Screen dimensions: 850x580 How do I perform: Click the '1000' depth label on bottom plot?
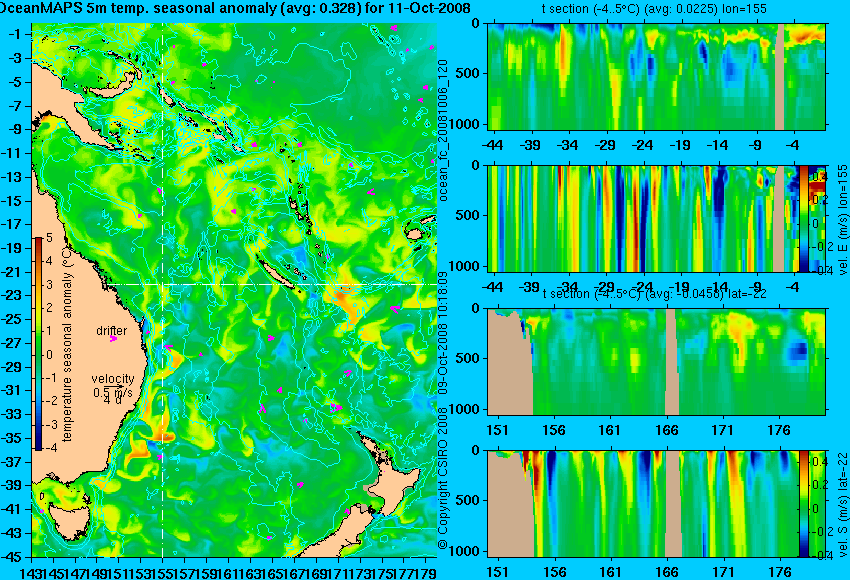(466, 551)
